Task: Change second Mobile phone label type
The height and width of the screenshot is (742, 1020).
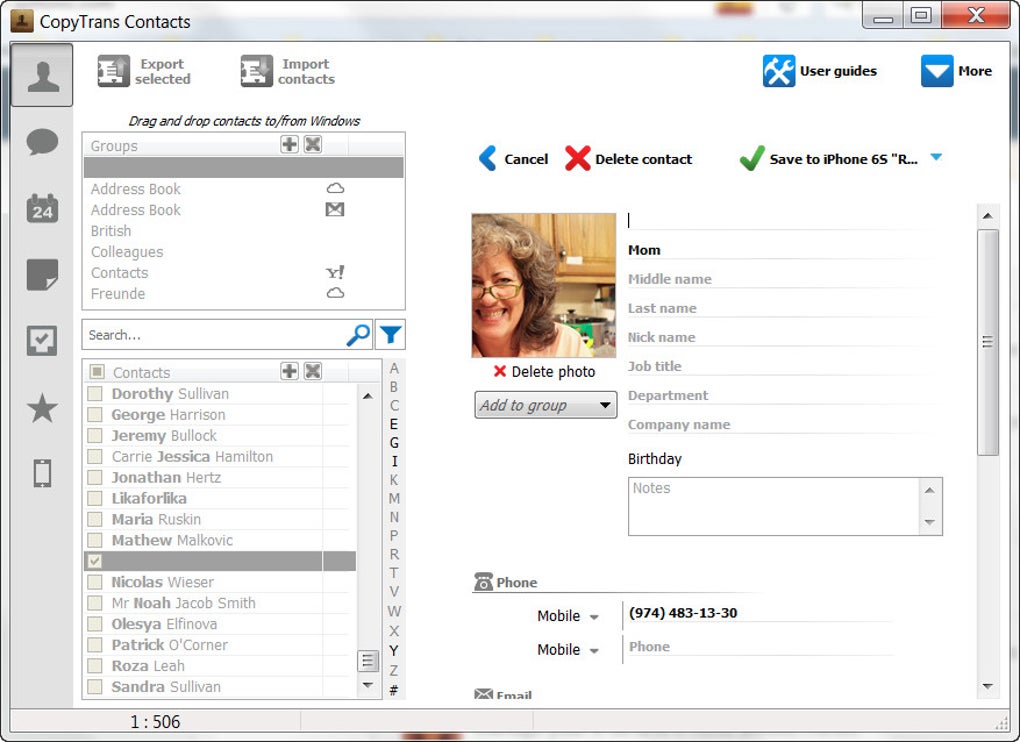Action: 567,650
